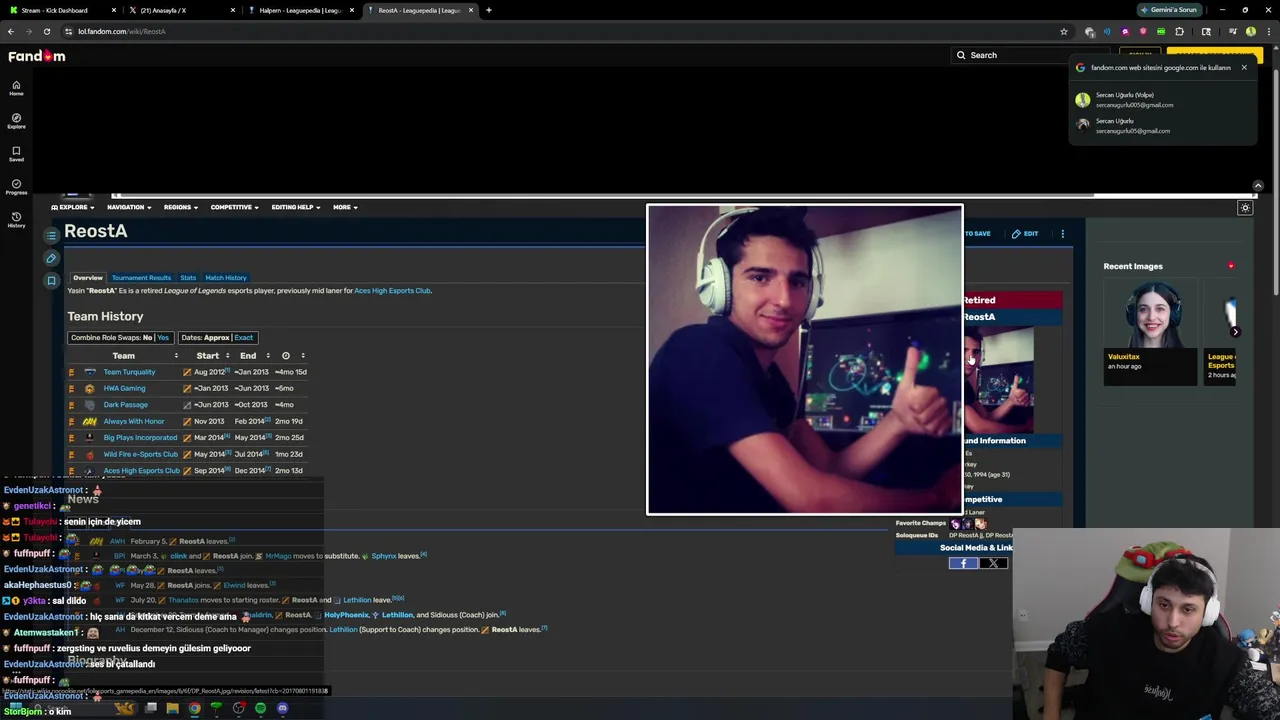Screen dimensions: 1280x720
Task: Open Chrome from the taskbar
Action: [x=194, y=708]
